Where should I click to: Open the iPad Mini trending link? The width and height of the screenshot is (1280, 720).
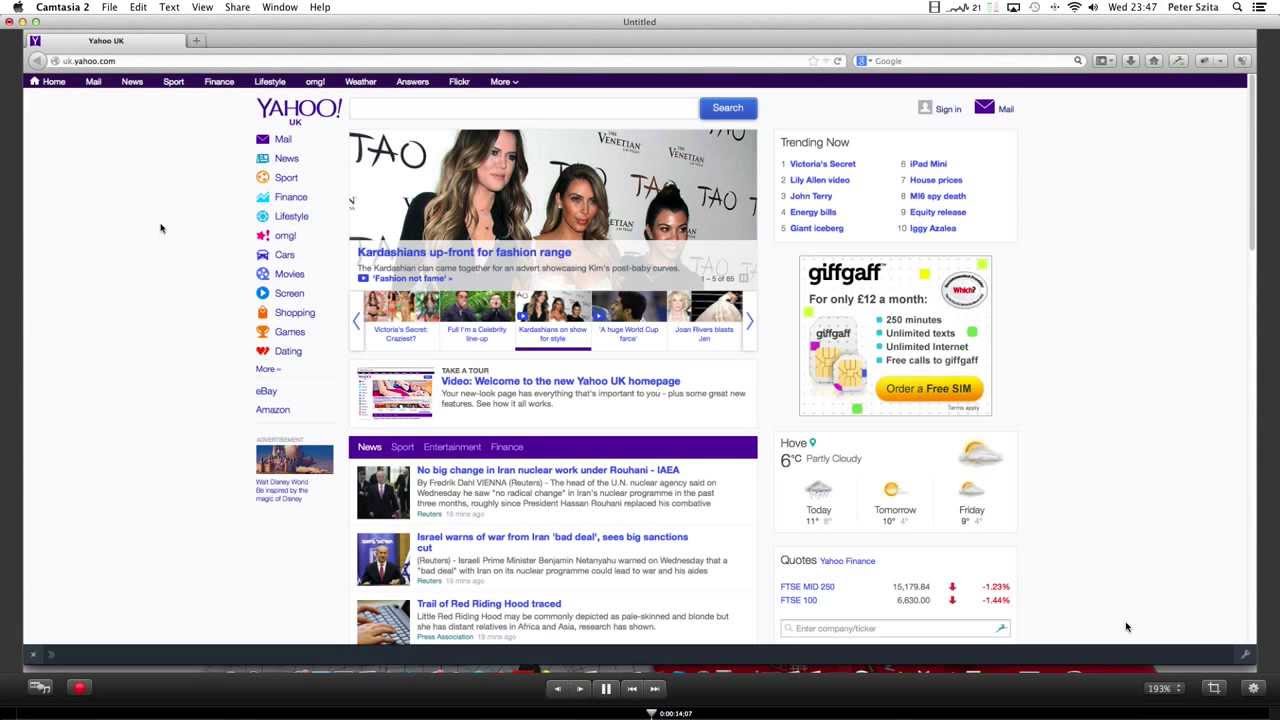tap(928, 164)
